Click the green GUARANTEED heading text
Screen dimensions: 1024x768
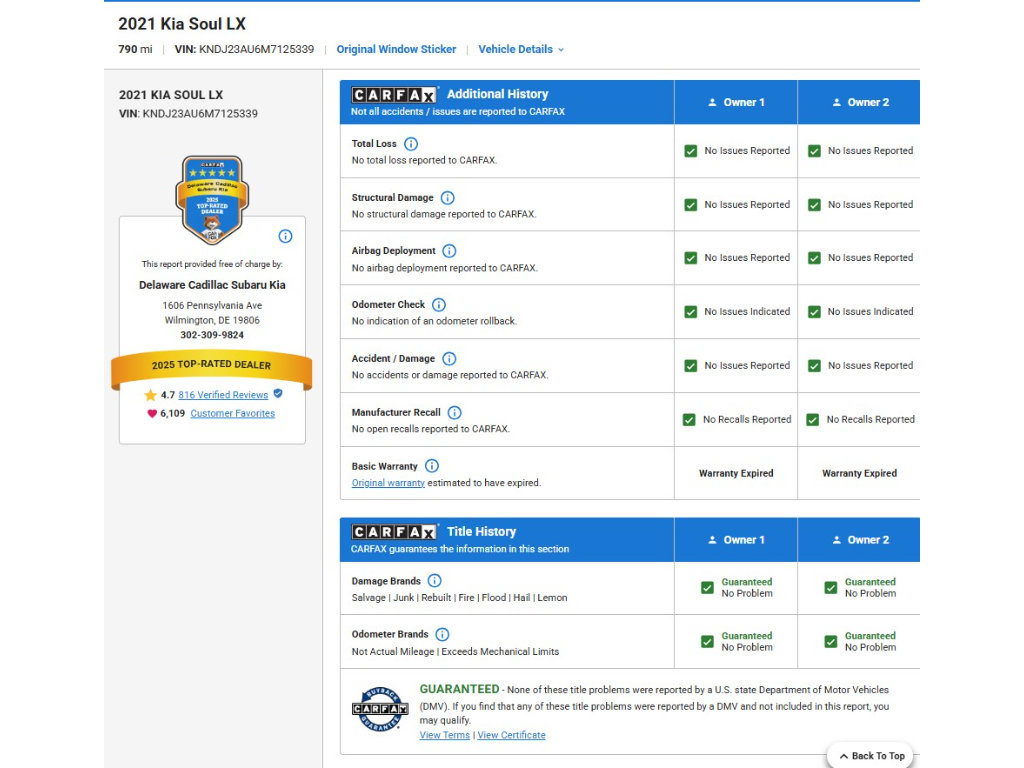[x=459, y=690]
